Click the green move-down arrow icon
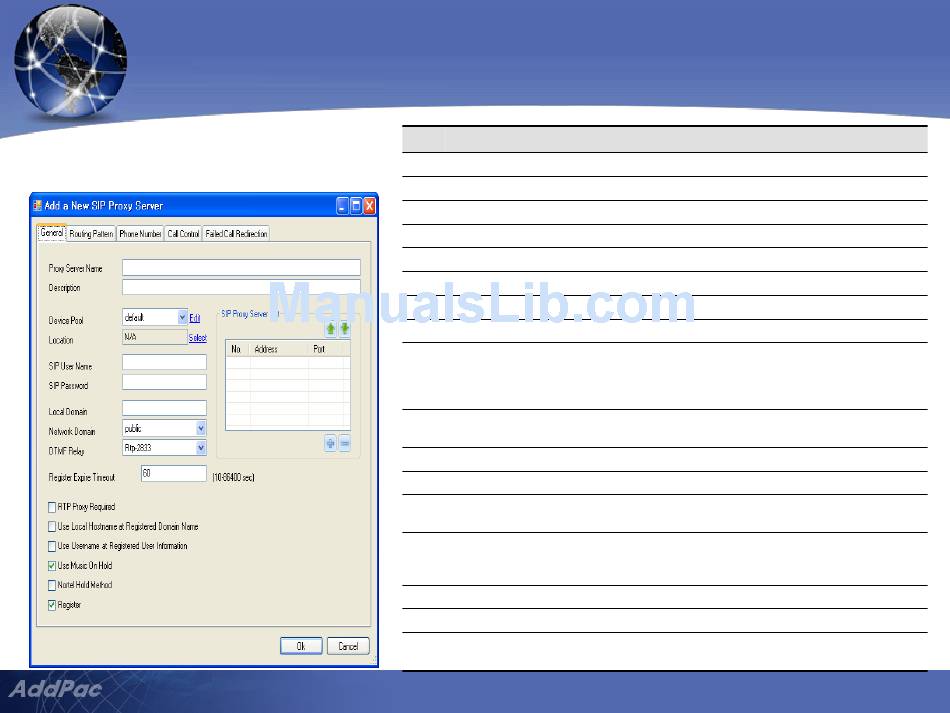The image size is (950, 713). point(344,329)
